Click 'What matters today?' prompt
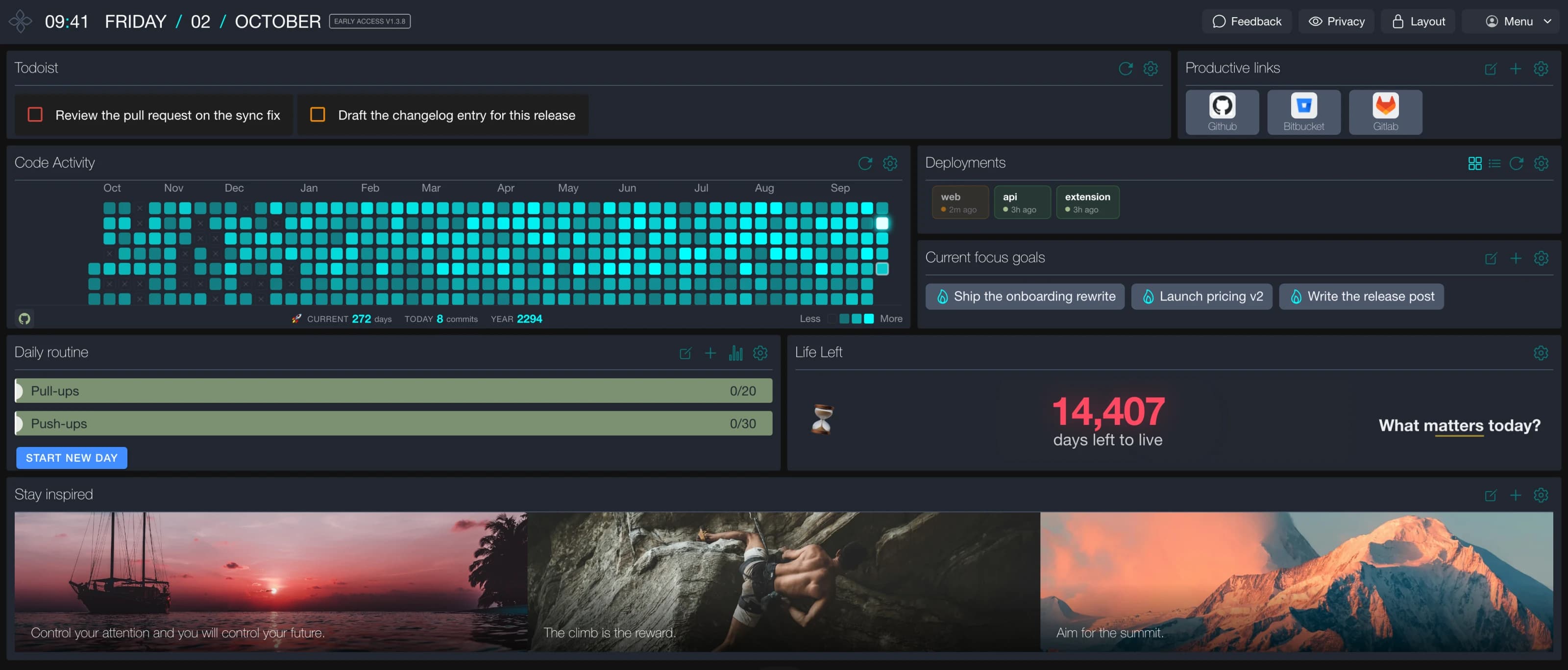The height and width of the screenshot is (670, 1568). tap(1460, 425)
